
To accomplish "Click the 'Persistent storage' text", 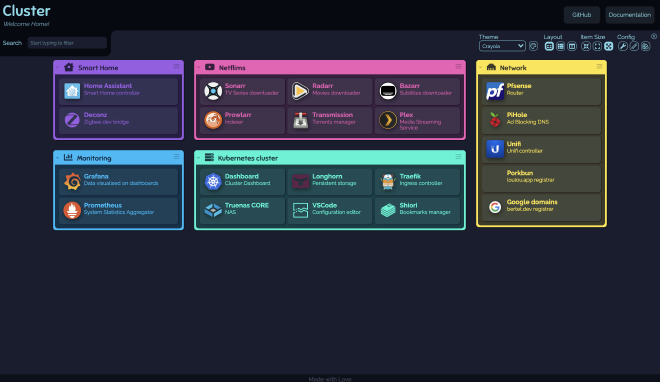I will point(334,183).
